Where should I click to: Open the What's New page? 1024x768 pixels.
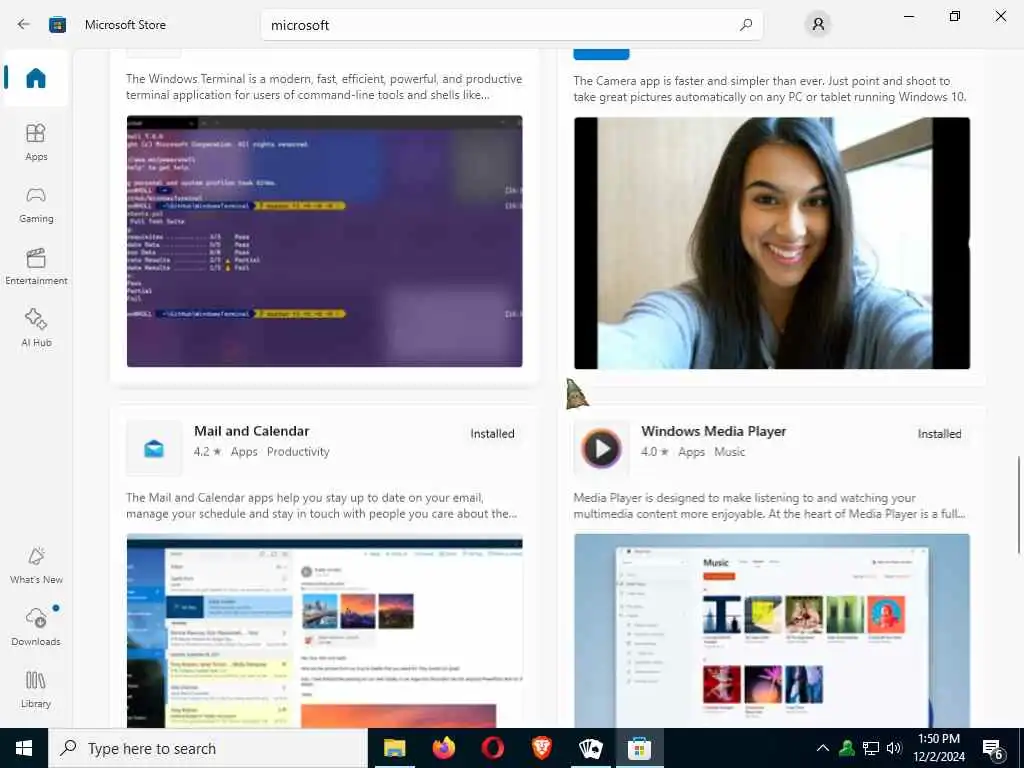click(x=36, y=565)
